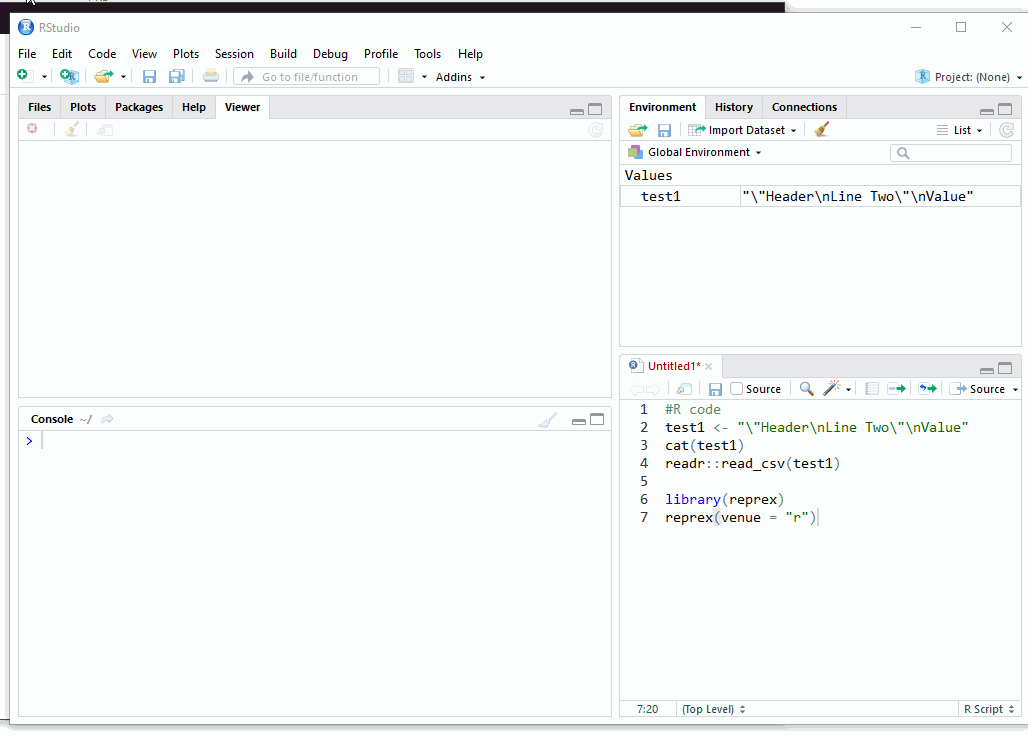Select the Viewer tab
The image size is (1028, 739).
243,107
